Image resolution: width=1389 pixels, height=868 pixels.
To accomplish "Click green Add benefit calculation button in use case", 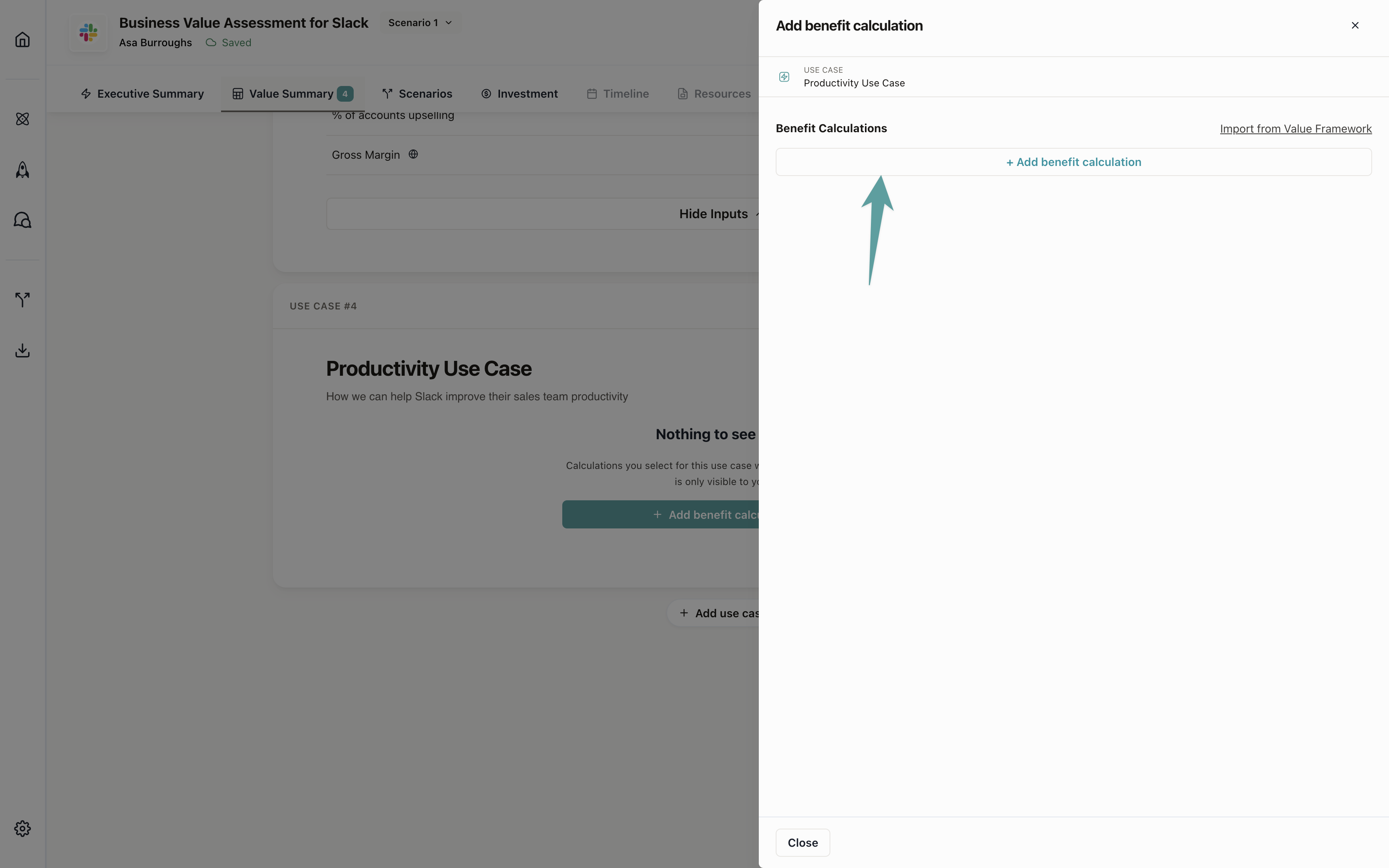I will 661,514.
